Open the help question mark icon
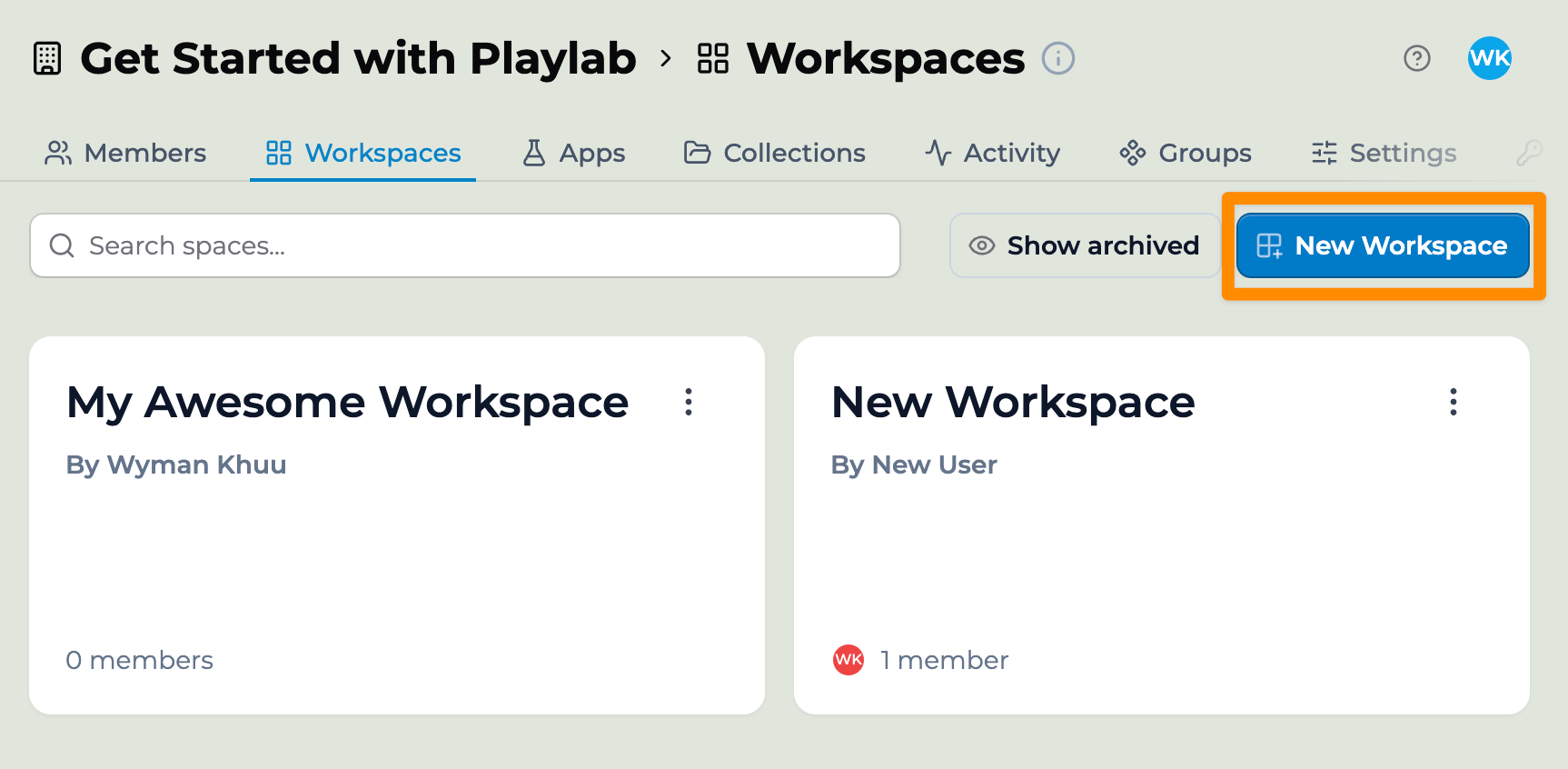 pyautogui.click(x=1416, y=58)
